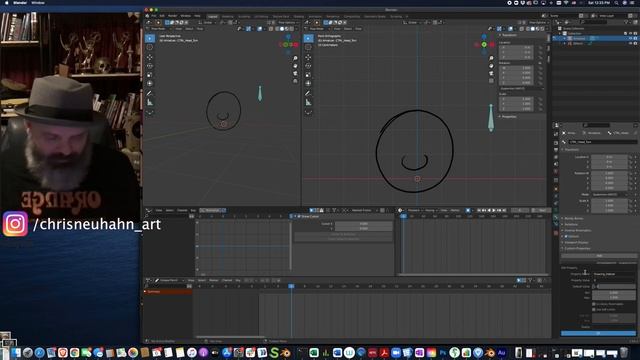Select the Rotate tool in left viewport
The height and width of the screenshot is (360, 640).
[150, 66]
